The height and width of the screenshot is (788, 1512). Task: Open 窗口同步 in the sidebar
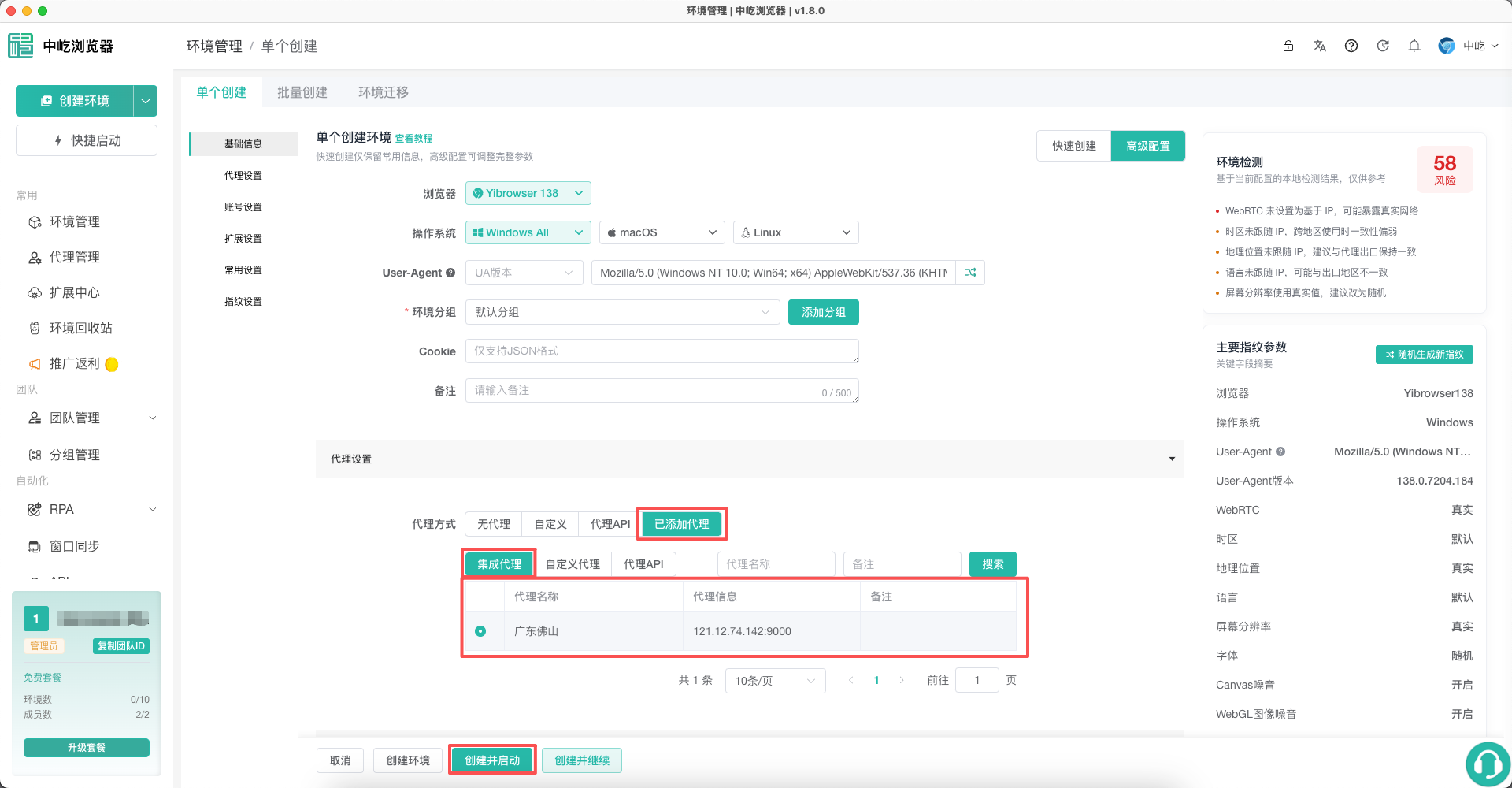(x=75, y=546)
